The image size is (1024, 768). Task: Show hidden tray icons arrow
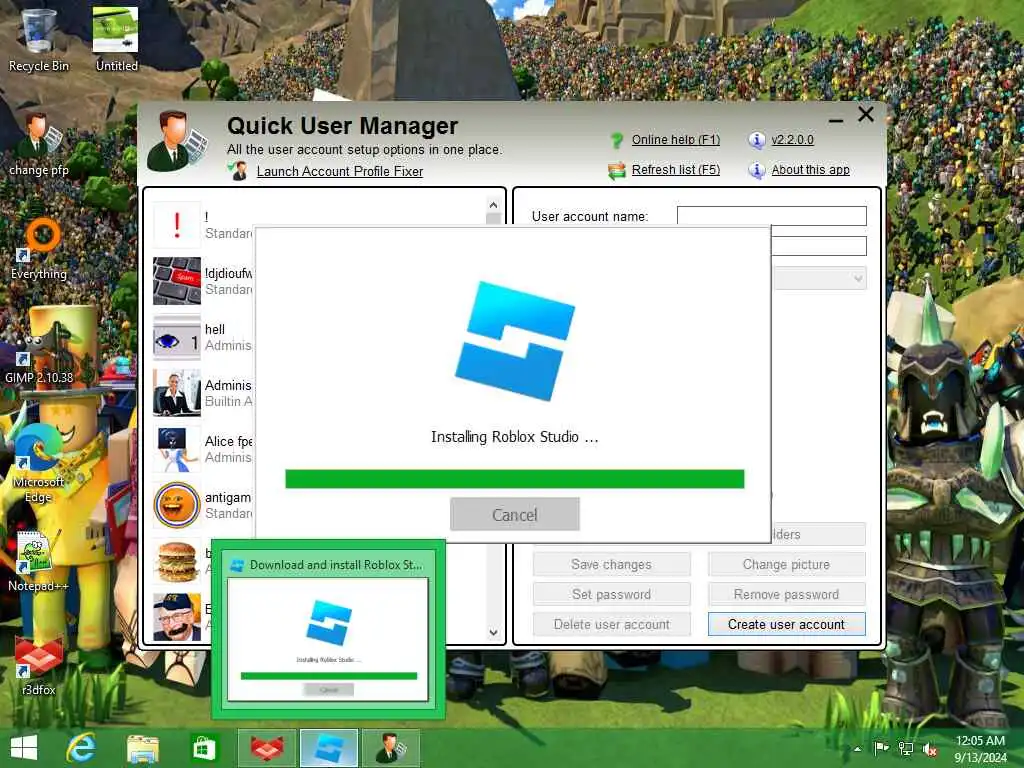point(857,748)
